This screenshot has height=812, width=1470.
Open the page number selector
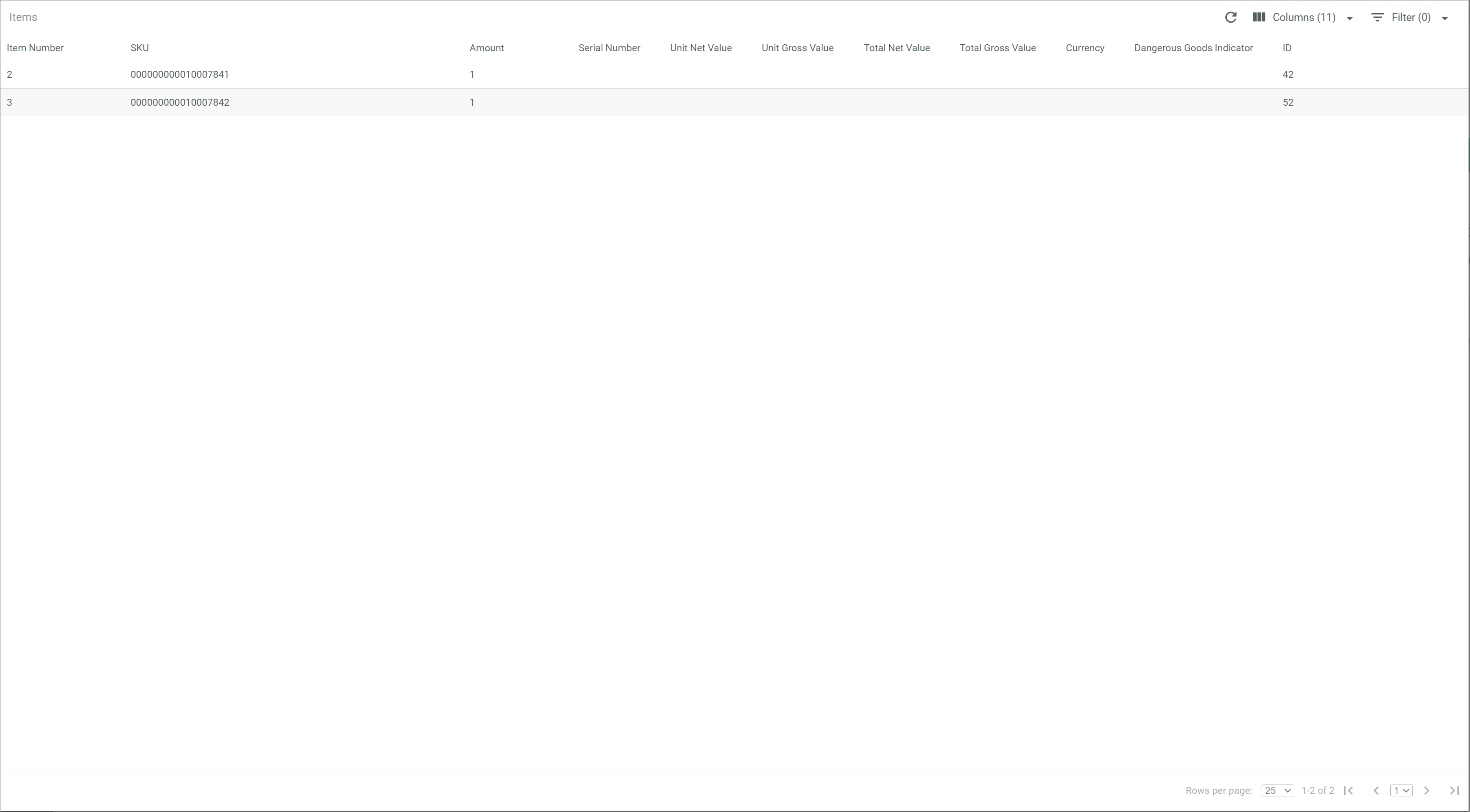[x=1401, y=790]
